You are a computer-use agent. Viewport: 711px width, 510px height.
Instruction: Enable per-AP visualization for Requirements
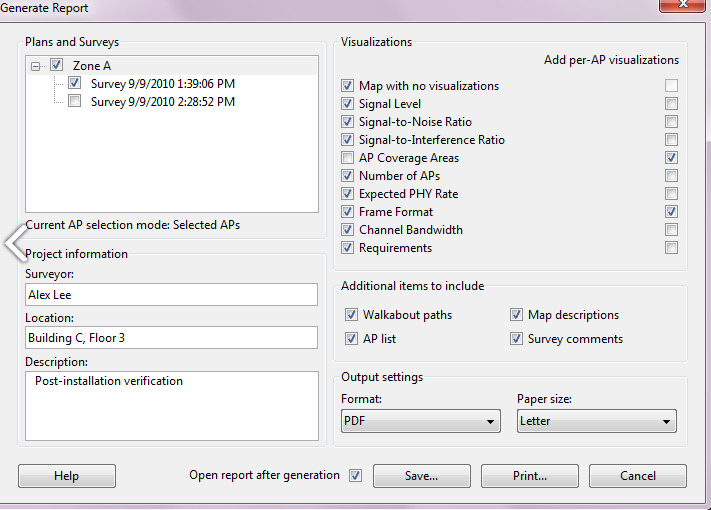pos(672,248)
